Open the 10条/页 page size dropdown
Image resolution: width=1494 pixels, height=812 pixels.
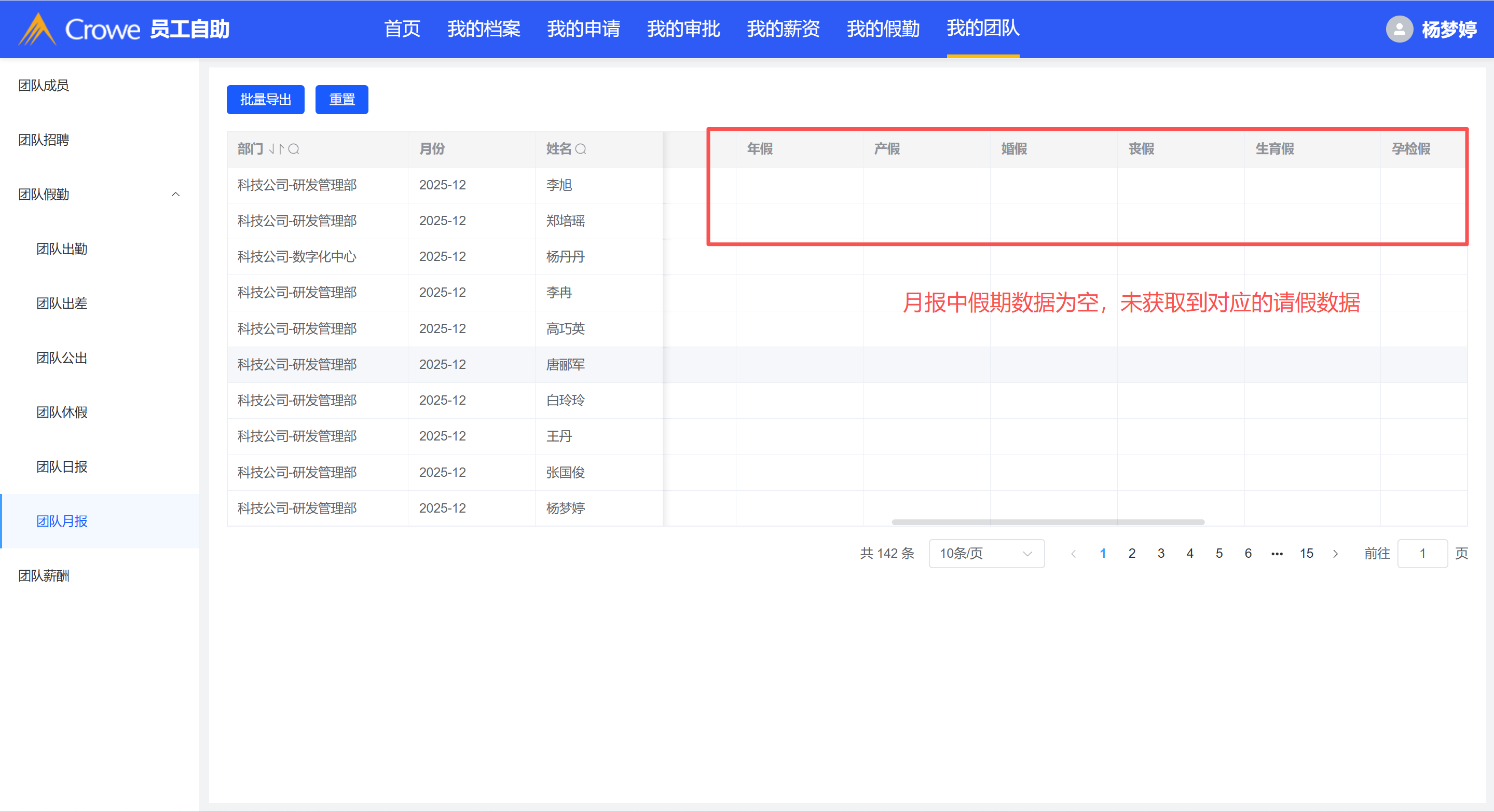(x=986, y=554)
